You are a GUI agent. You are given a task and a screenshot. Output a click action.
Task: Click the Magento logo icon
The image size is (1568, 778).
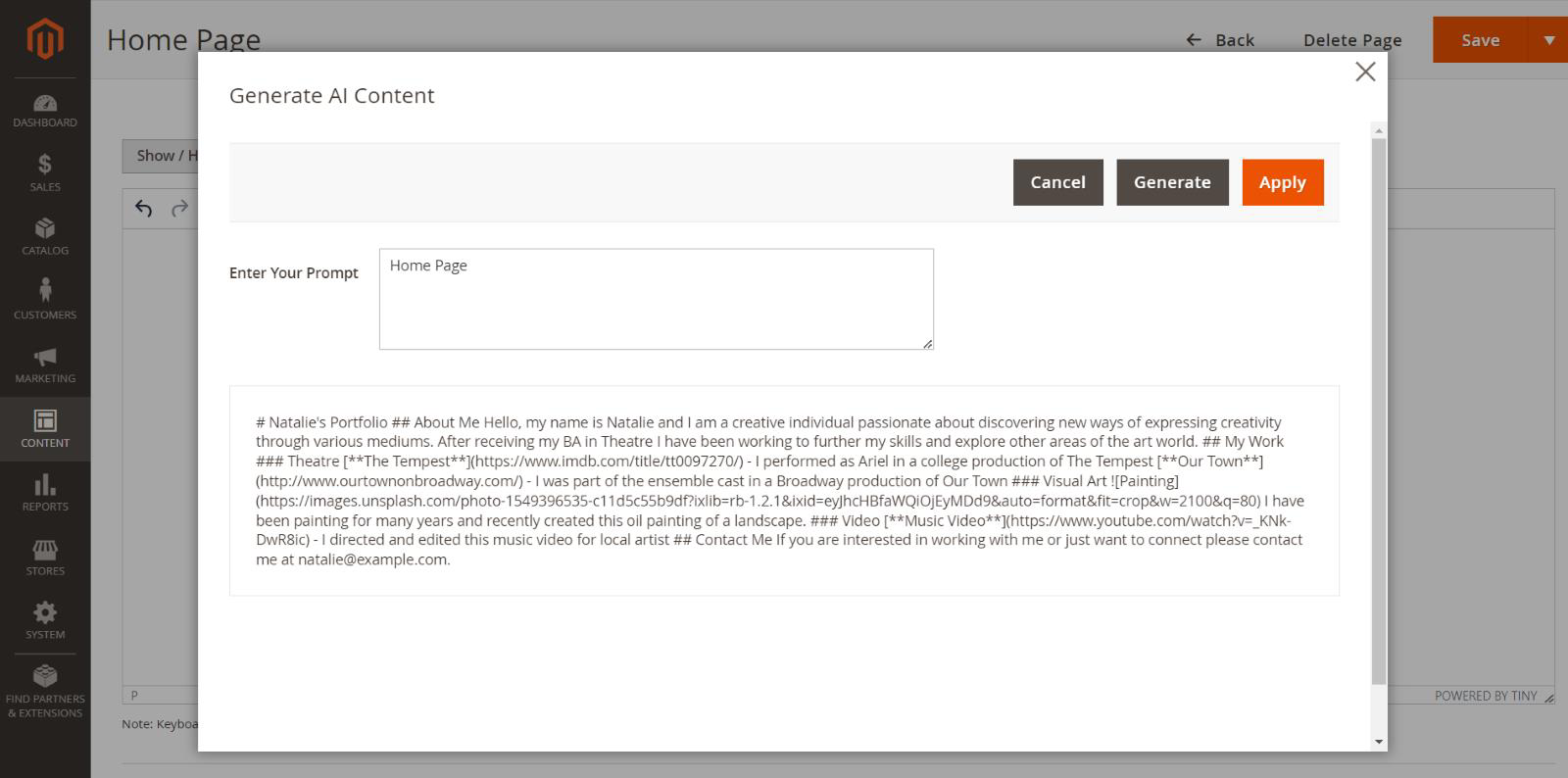(45, 39)
